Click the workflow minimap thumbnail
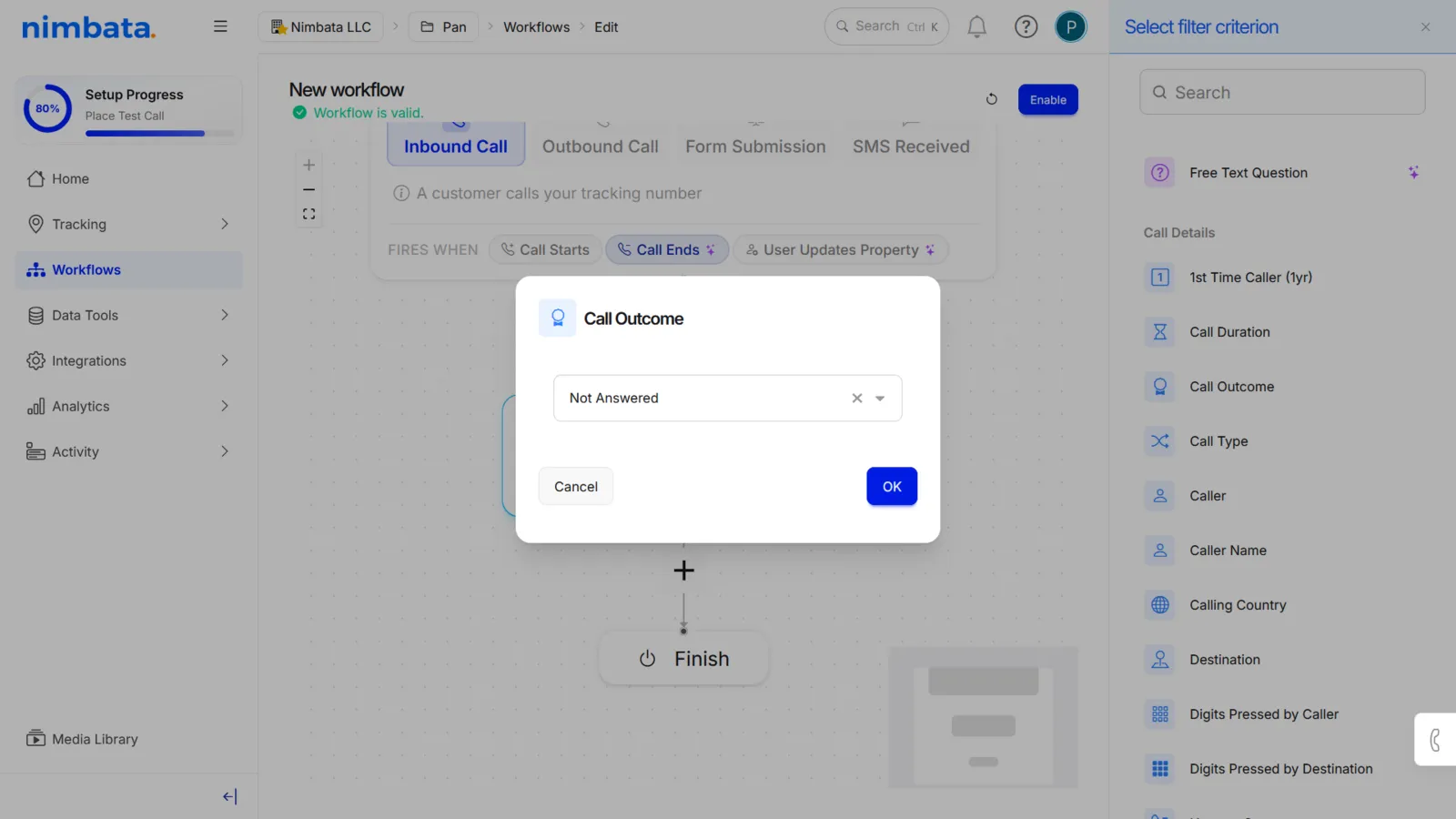 984,716
